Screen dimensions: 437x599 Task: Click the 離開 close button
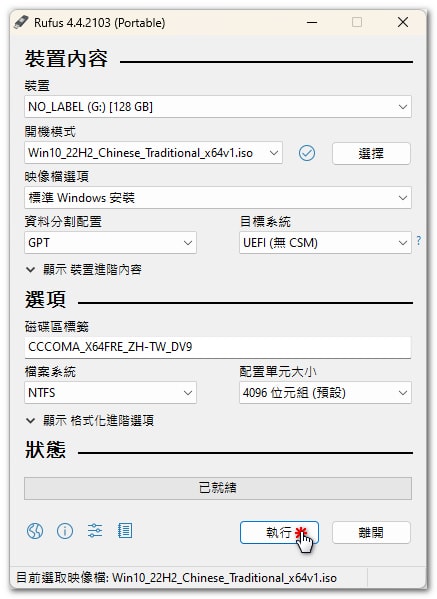[371, 532]
